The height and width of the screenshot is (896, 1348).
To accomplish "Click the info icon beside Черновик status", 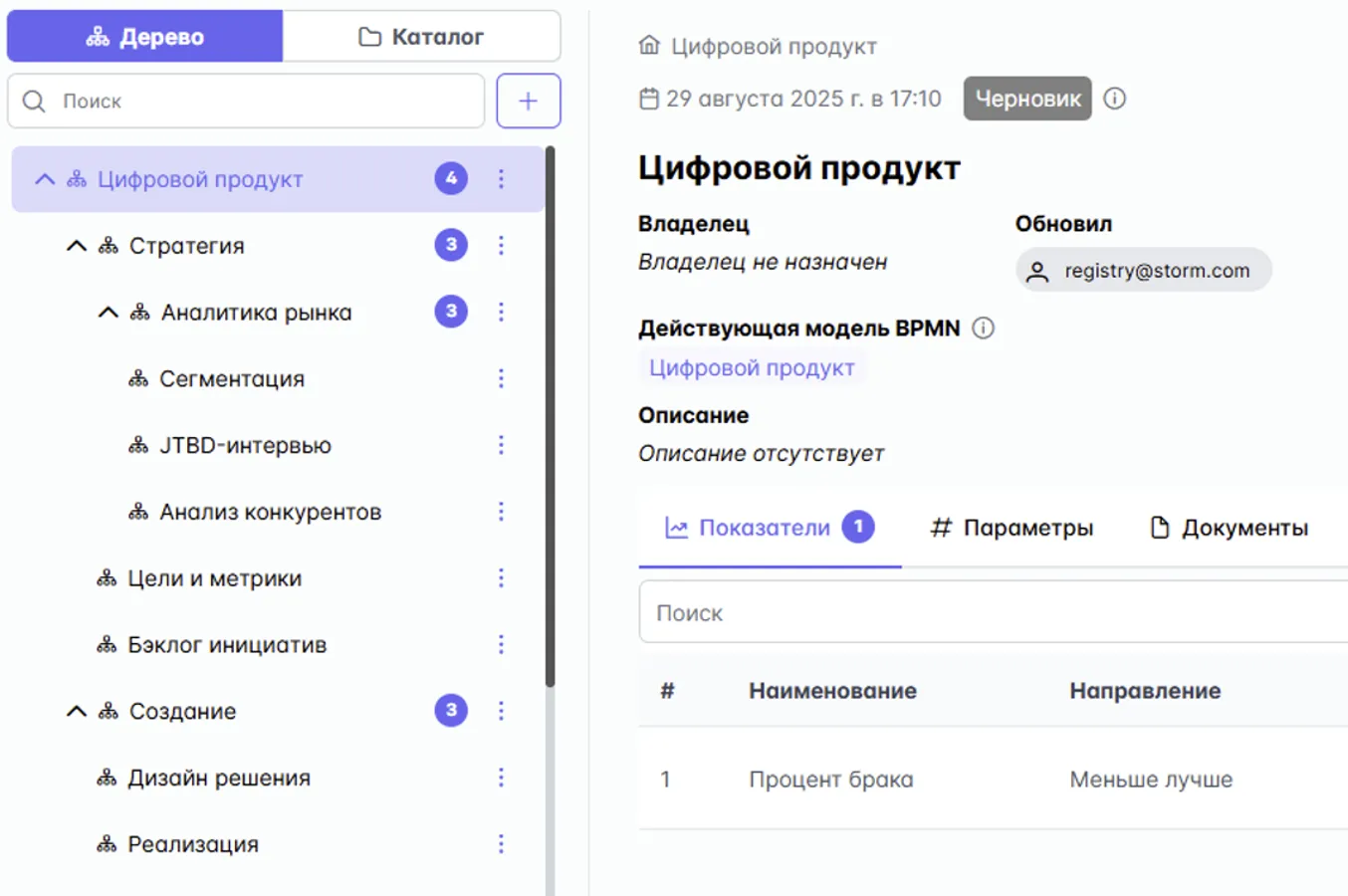I will [1115, 98].
